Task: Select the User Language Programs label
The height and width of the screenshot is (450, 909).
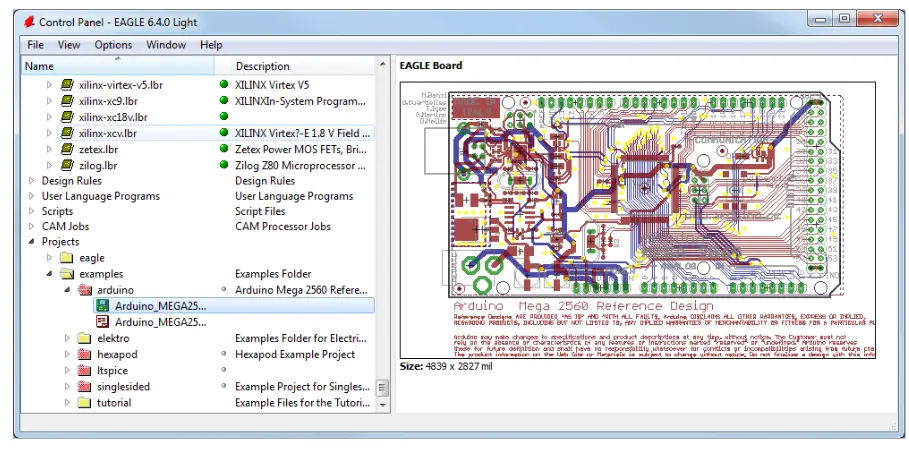Action: point(100,196)
